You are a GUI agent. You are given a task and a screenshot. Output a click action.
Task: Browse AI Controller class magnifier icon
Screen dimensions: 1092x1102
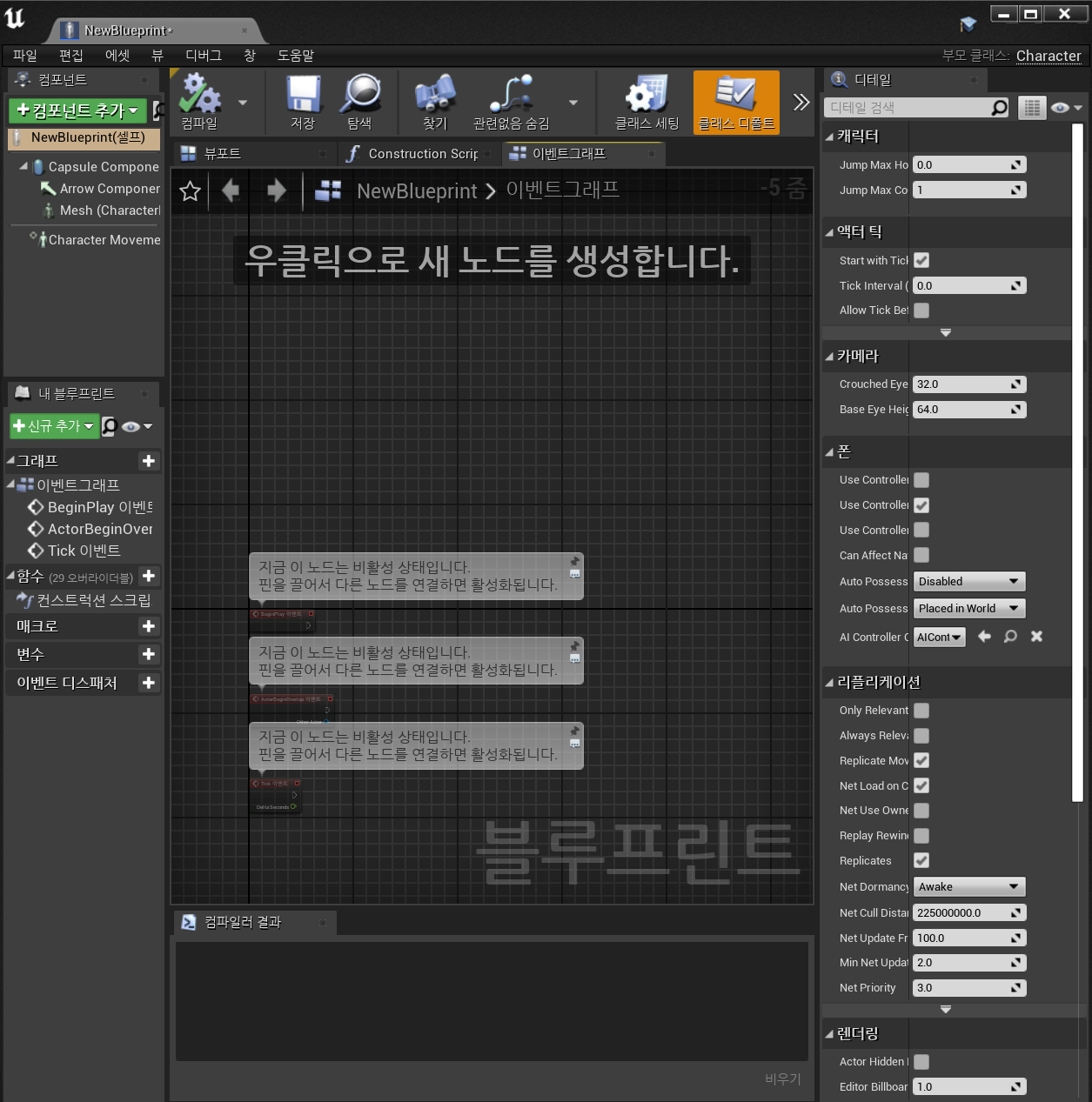pyautogui.click(x=1010, y=637)
